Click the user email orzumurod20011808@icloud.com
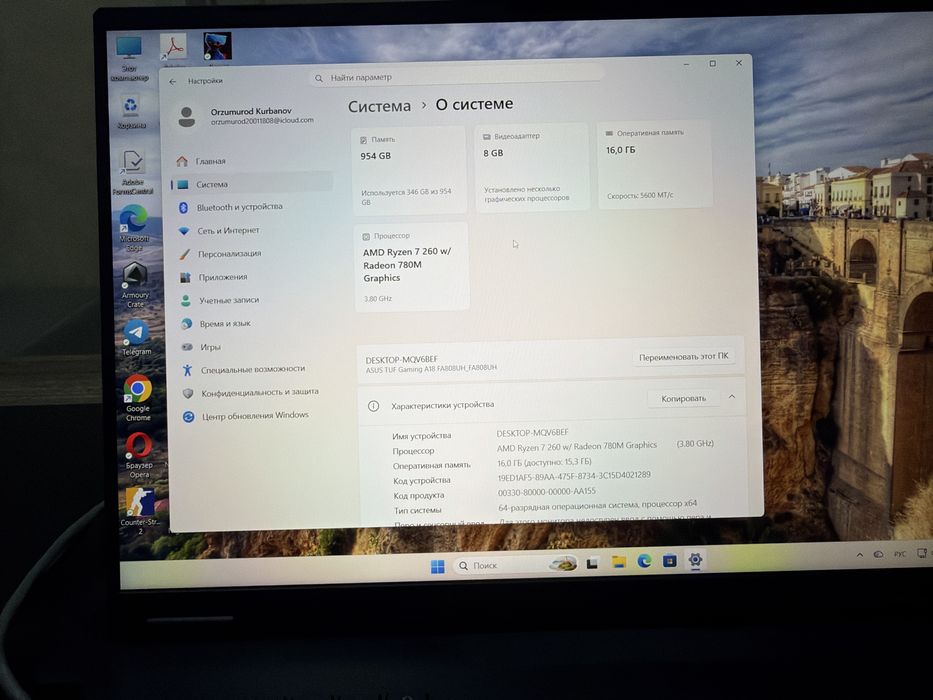The image size is (933, 700). coord(262,120)
